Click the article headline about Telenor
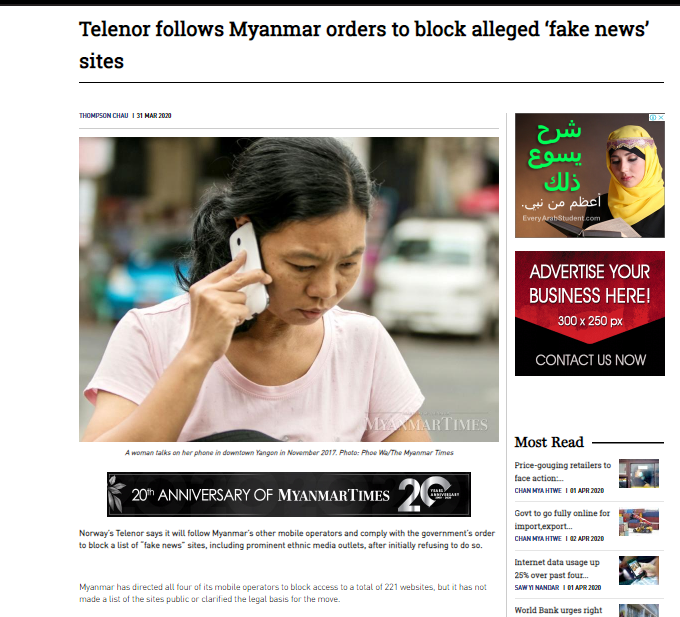 pos(364,45)
